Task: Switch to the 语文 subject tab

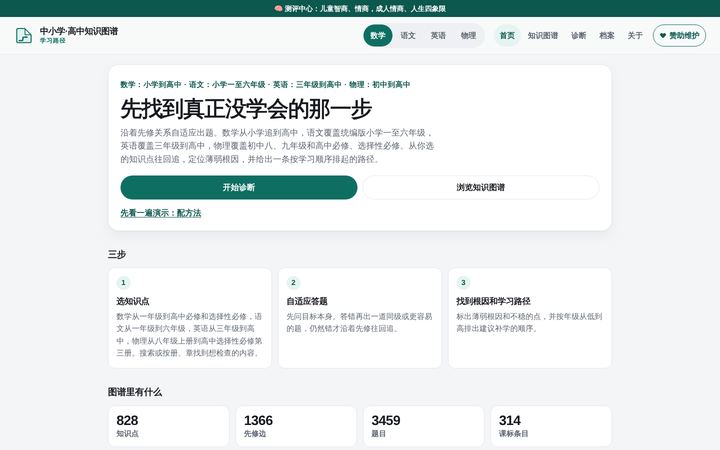Action: point(408,35)
